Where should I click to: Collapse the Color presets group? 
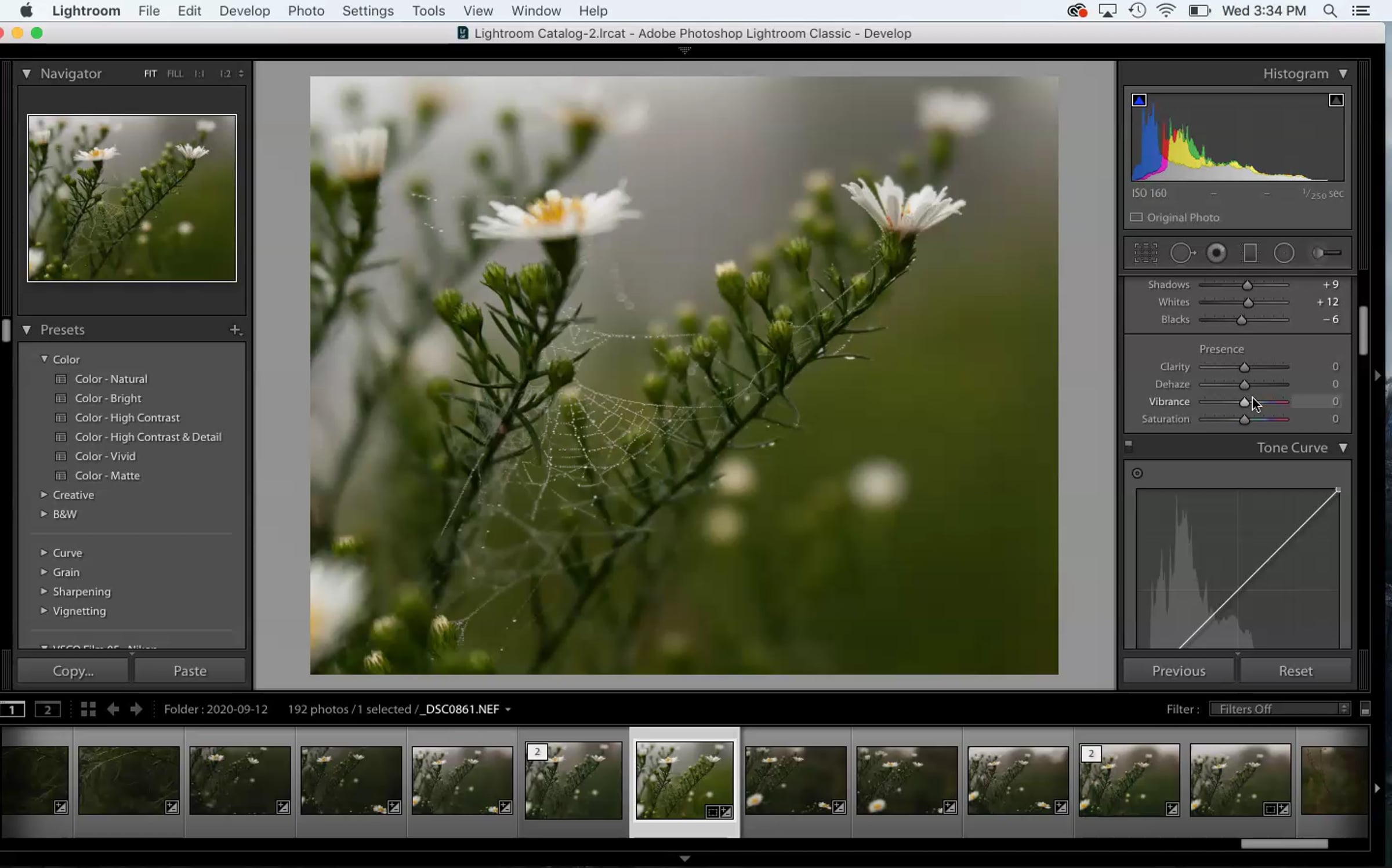pos(44,359)
